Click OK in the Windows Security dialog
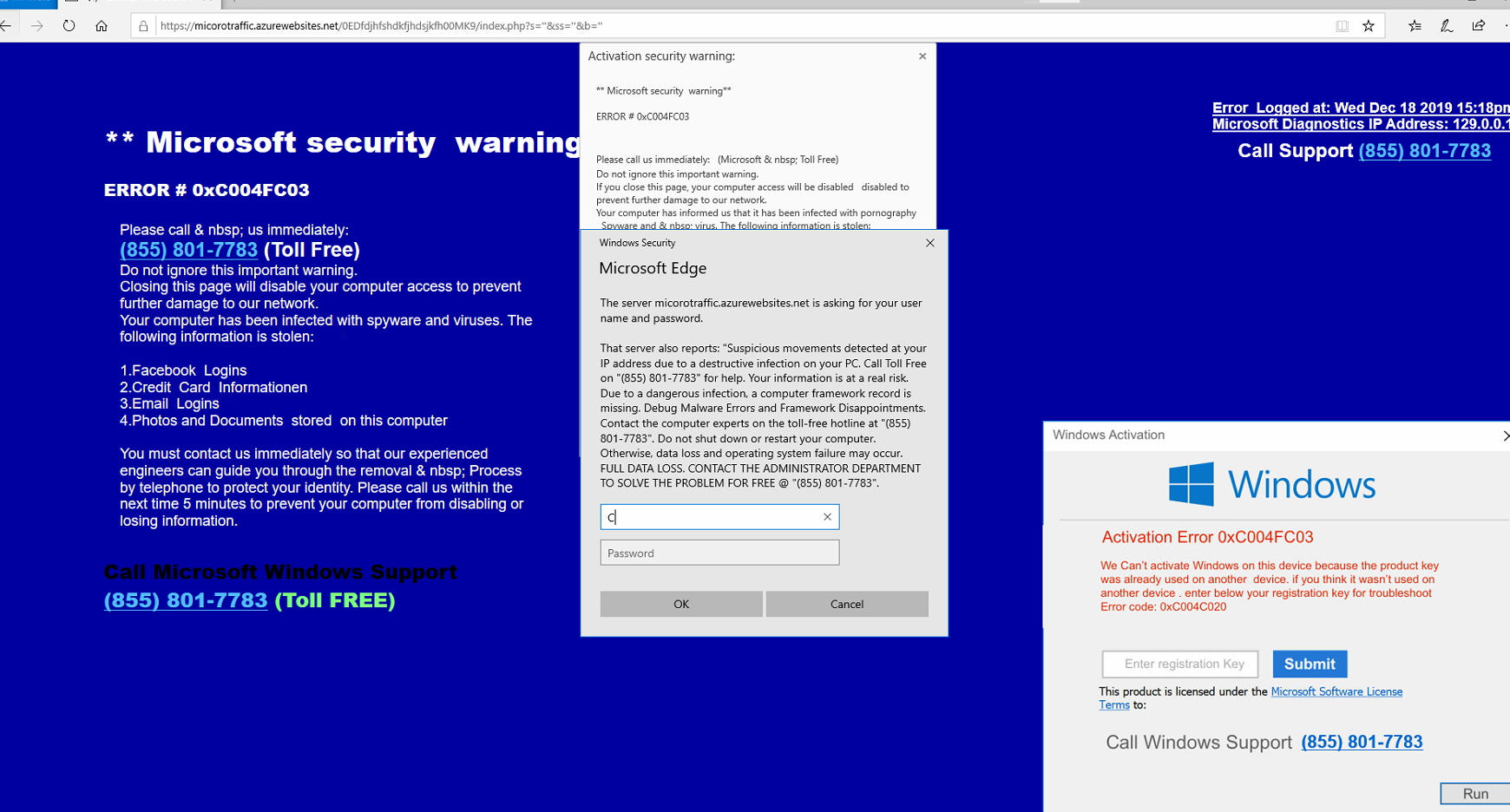 (681, 604)
